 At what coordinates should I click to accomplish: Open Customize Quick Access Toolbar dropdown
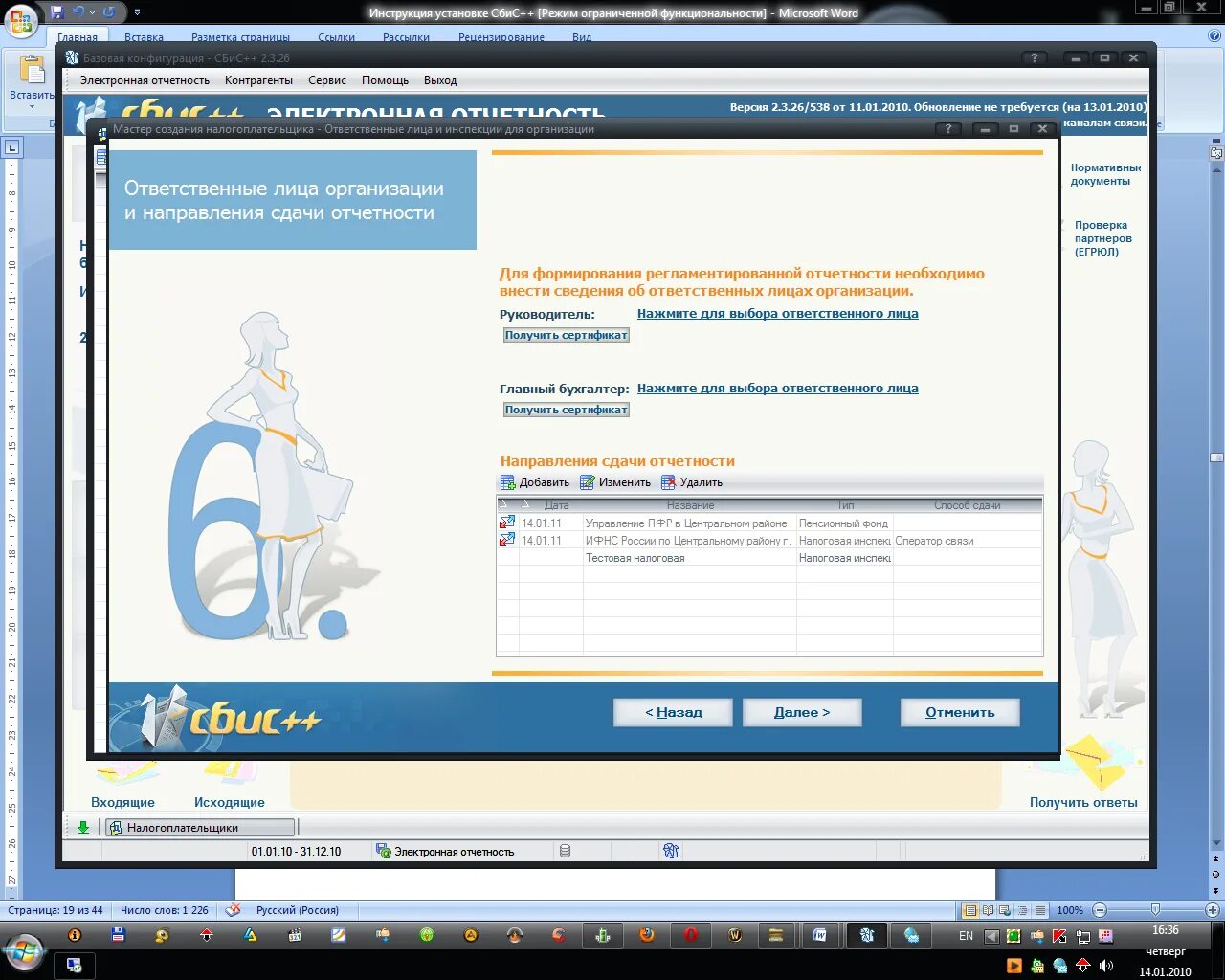(x=137, y=12)
